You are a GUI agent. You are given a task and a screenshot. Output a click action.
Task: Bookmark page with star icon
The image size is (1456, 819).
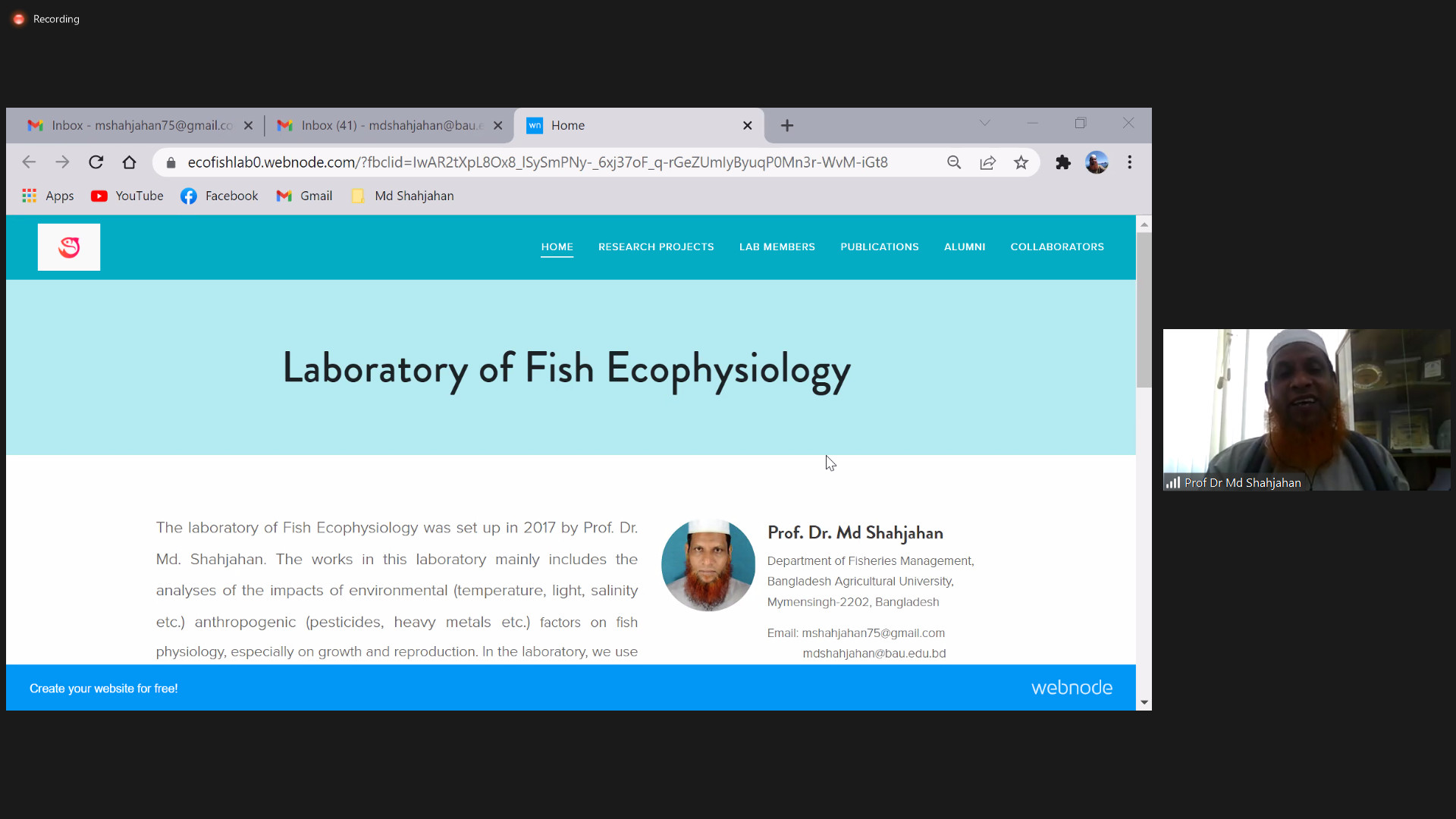(x=1021, y=162)
